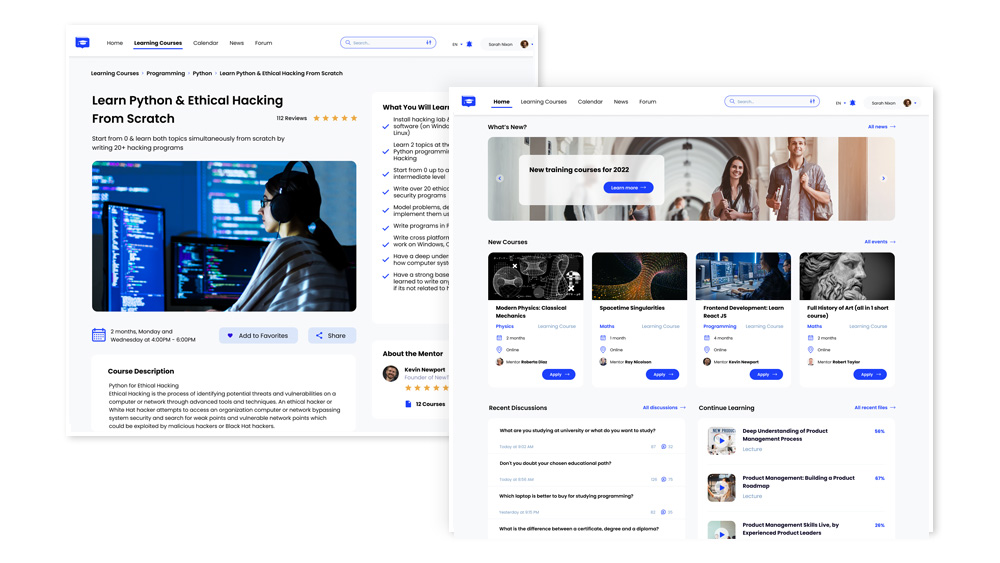Click the calendar schedule icon under the course image
Screen dimensions: 1000x563
99,335
